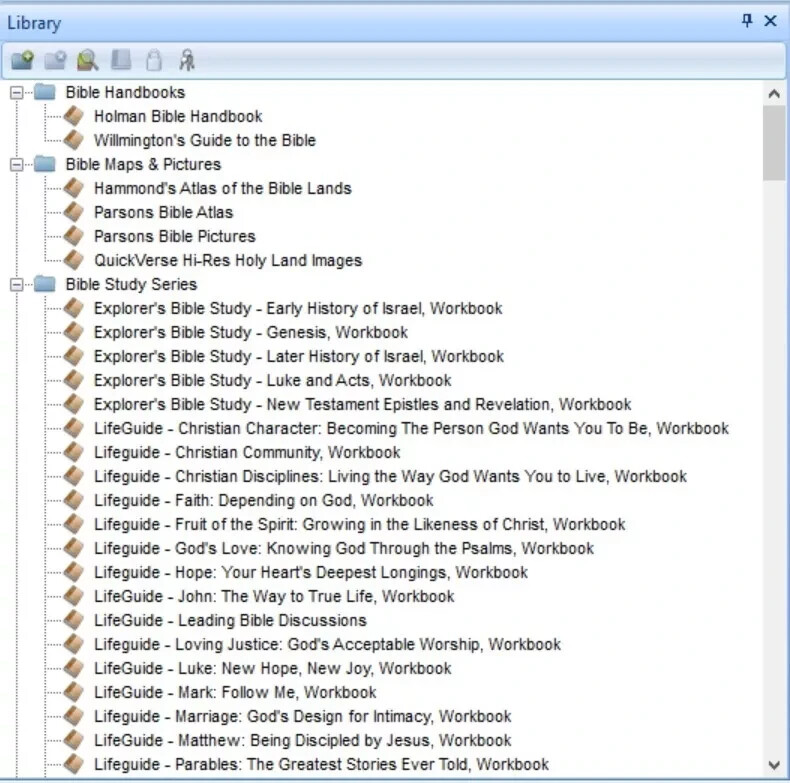The height and width of the screenshot is (783, 790).
Task: Select Lifeguide - Loving Justice workbook
Action: click(327, 644)
